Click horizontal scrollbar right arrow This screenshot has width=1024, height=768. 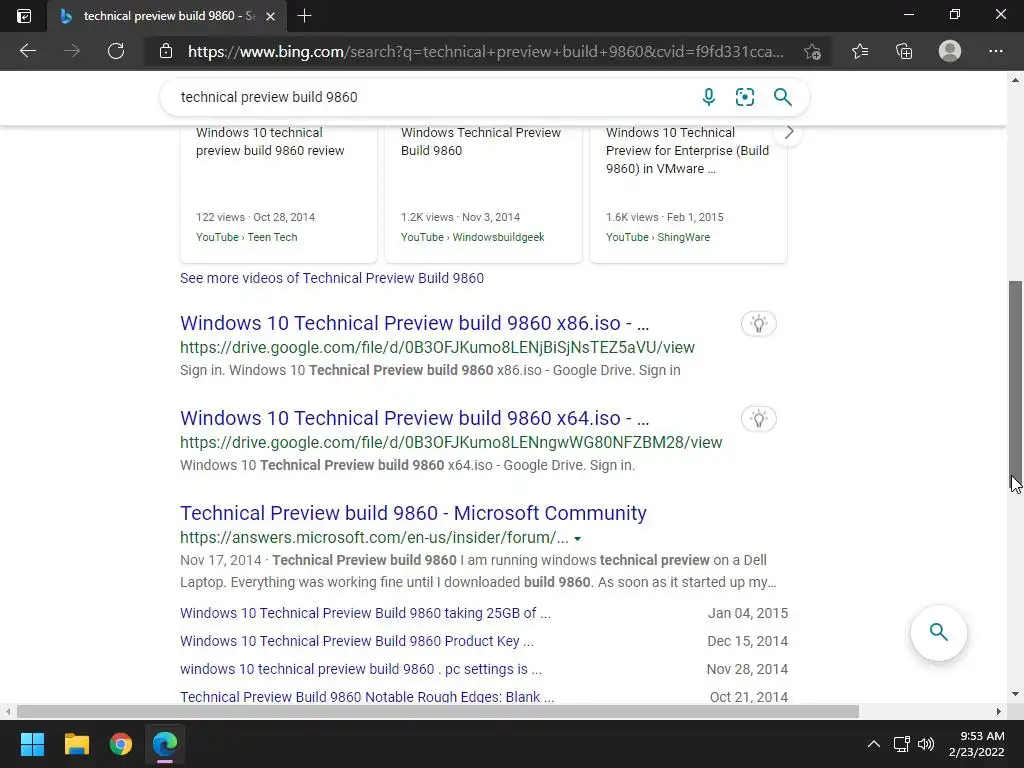999,711
